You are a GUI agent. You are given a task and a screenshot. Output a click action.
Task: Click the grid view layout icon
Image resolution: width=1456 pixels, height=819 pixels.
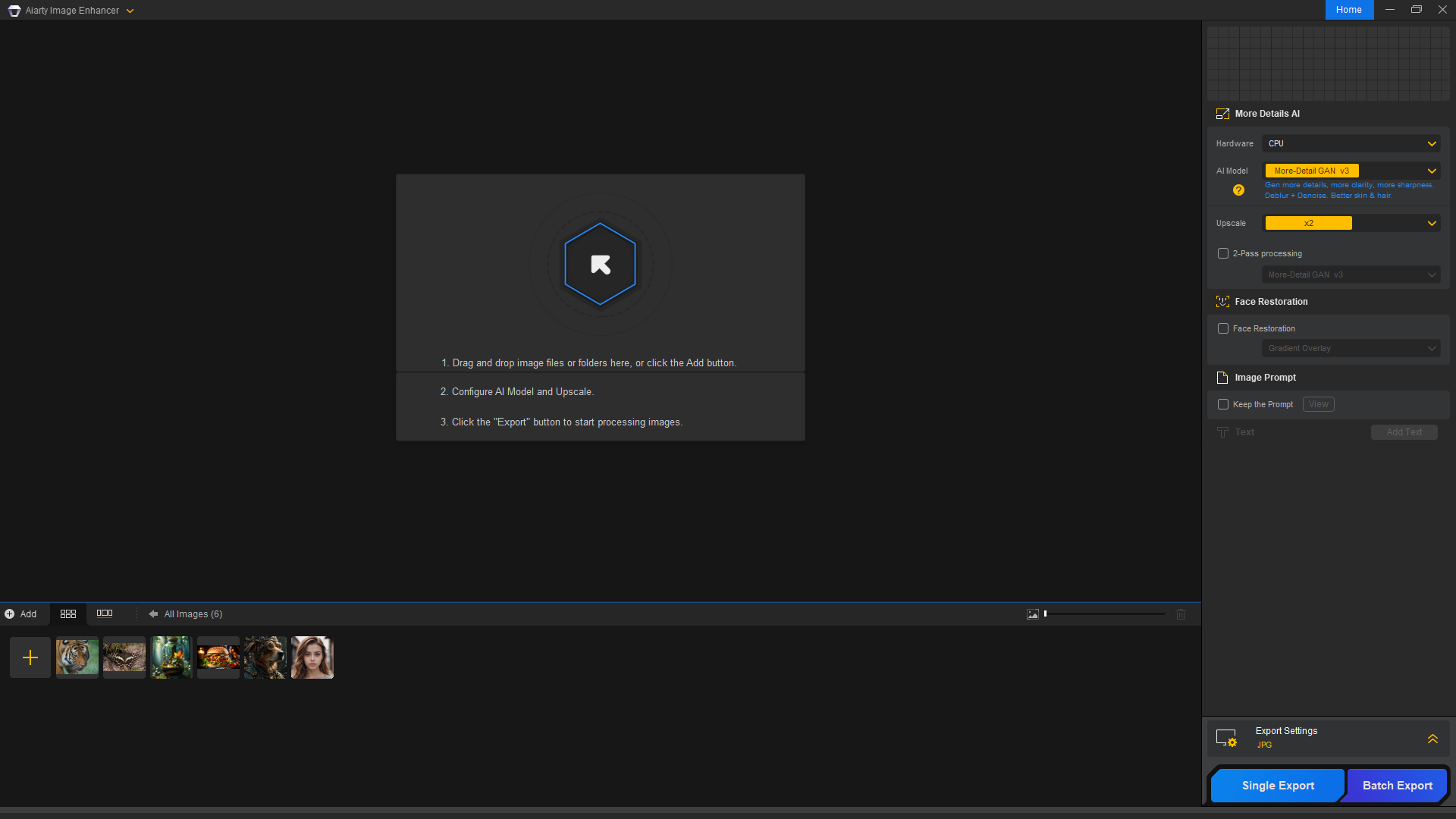[68, 614]
